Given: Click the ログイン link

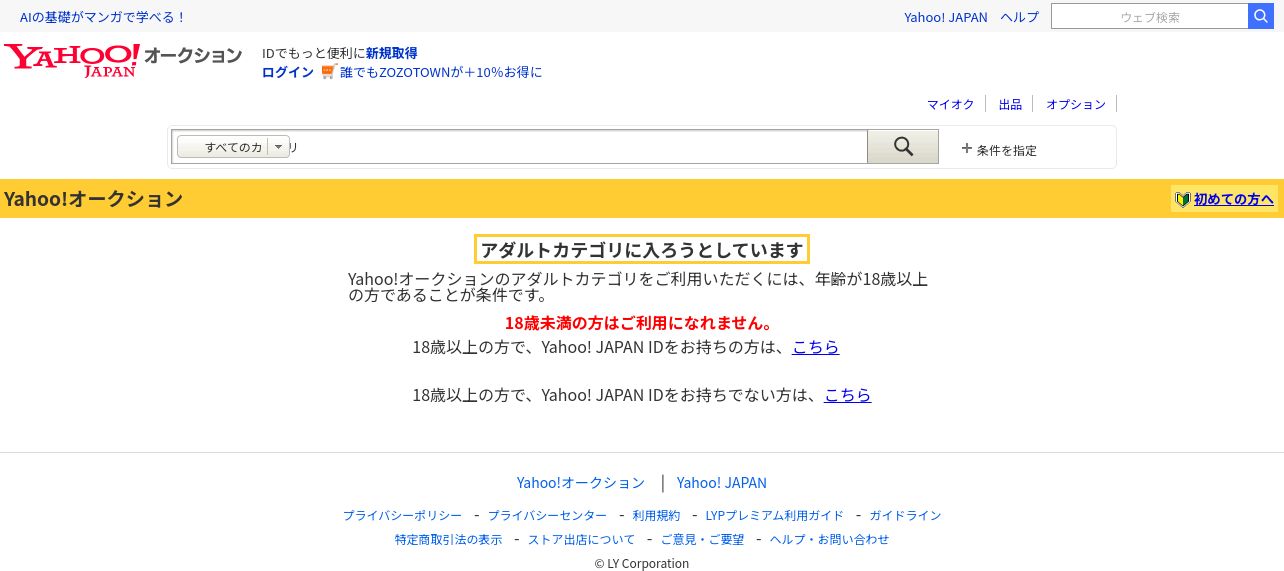Looking at the screenshot, I should pyautogui.click(x=288, y=72).
